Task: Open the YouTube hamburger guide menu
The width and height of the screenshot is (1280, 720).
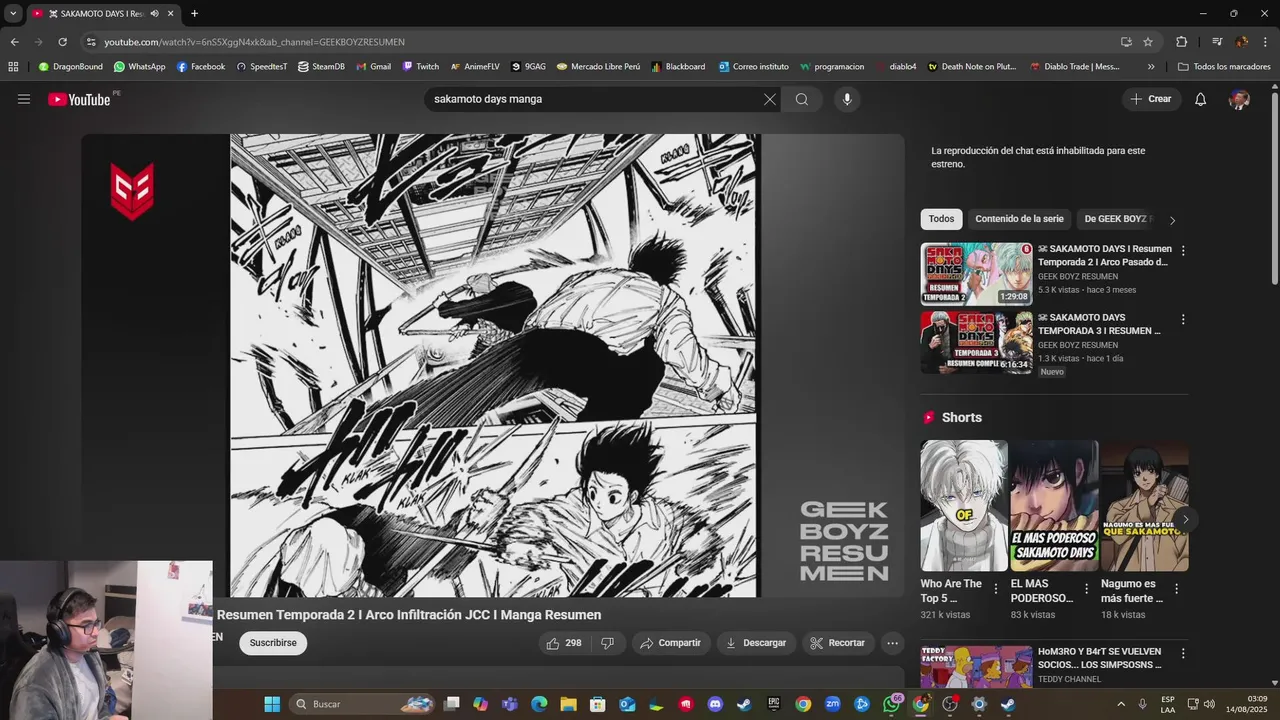Action: coord(24,99)
